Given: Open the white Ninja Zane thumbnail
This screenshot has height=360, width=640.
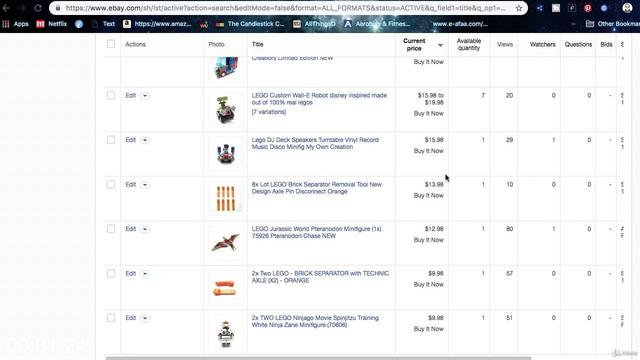Looking at the screenshot, I should 225,332.
